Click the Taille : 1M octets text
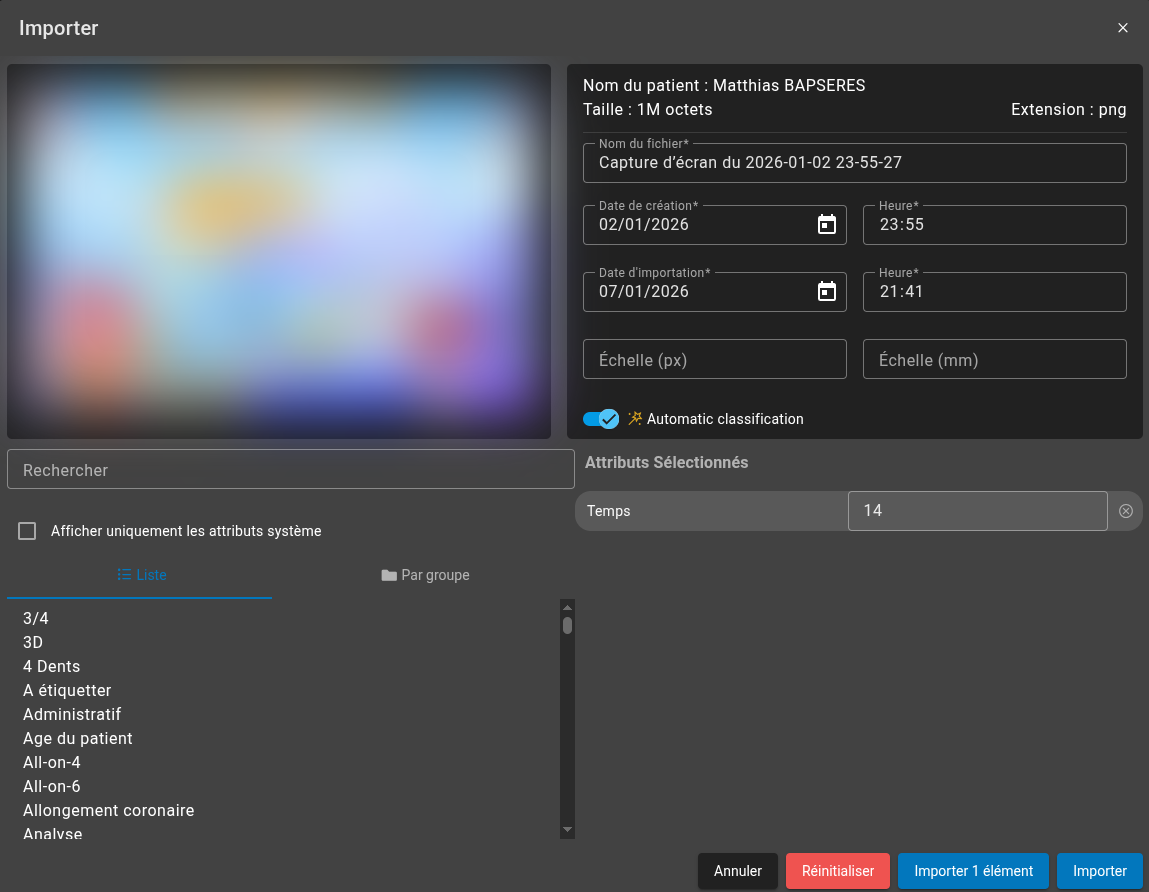1149x892 pixels. 648,109
